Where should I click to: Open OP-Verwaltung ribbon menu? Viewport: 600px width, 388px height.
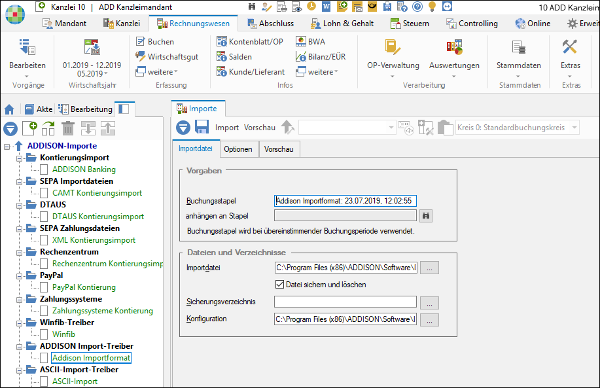[393, 57]
